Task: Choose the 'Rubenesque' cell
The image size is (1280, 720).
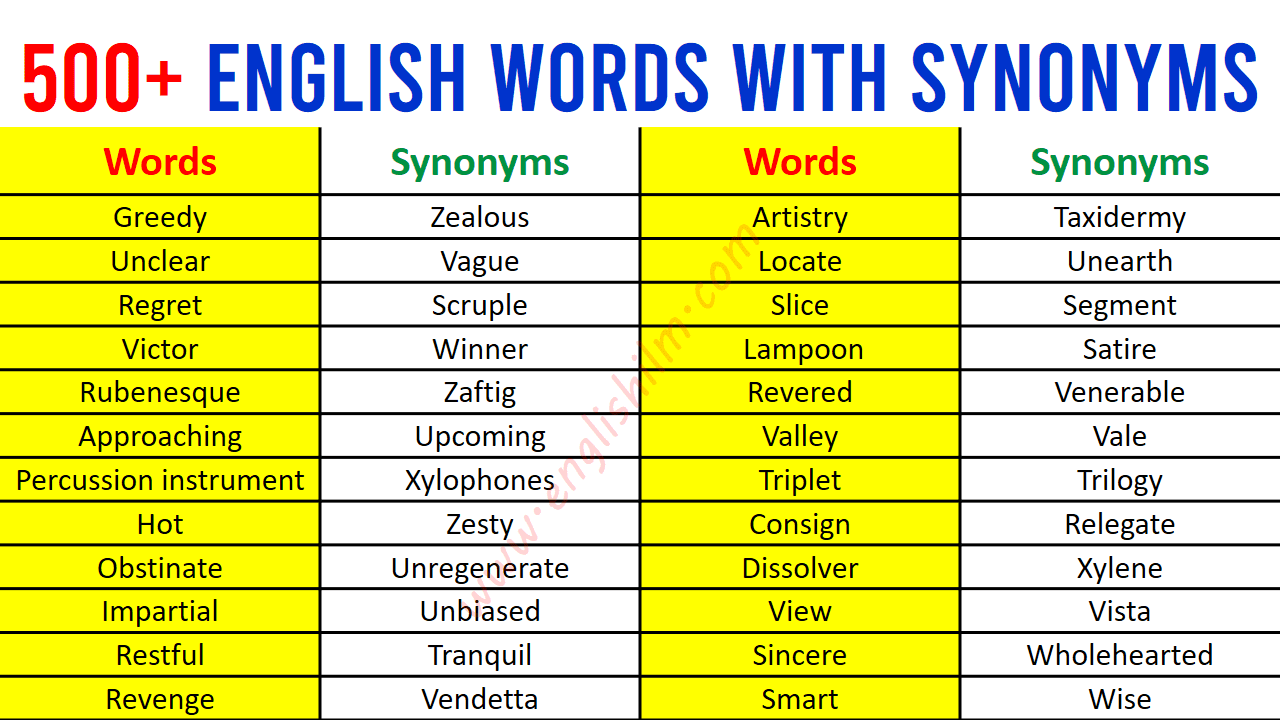Action: coord(160,393)
